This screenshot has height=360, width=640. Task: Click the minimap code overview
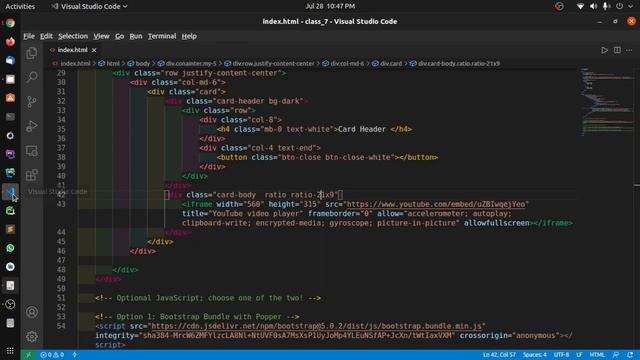(606, 102)
